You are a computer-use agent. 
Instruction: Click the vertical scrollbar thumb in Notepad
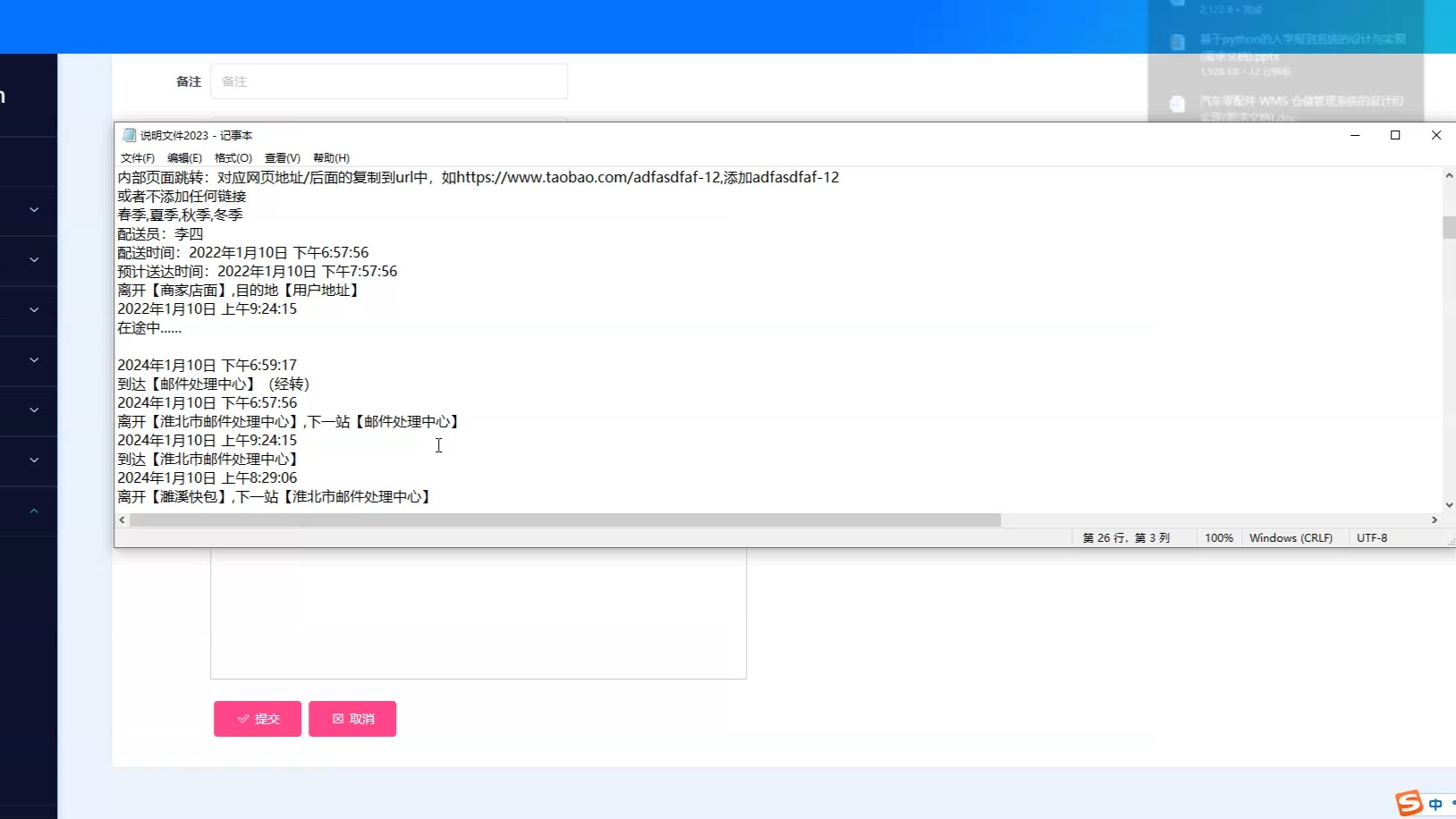point(1449,227)
